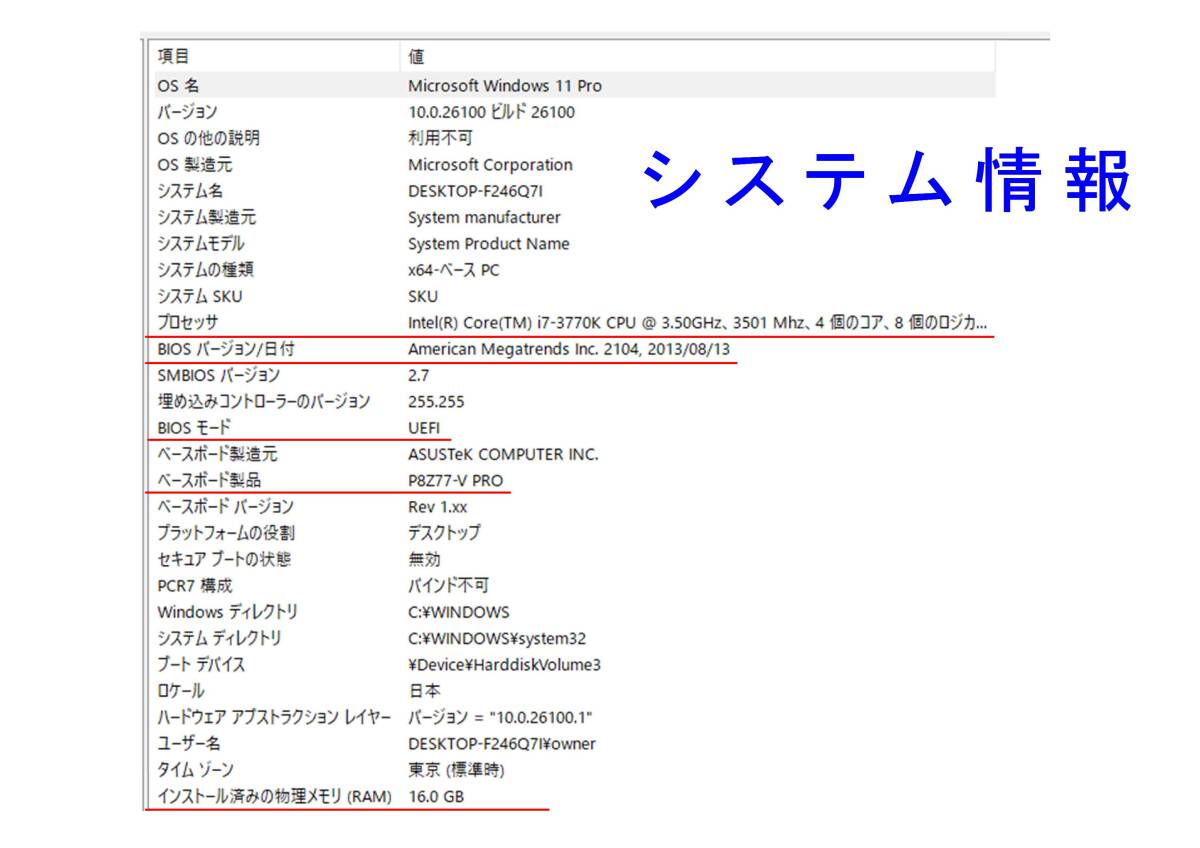
Task: Select the UEFI value
Action: [424, 428]
